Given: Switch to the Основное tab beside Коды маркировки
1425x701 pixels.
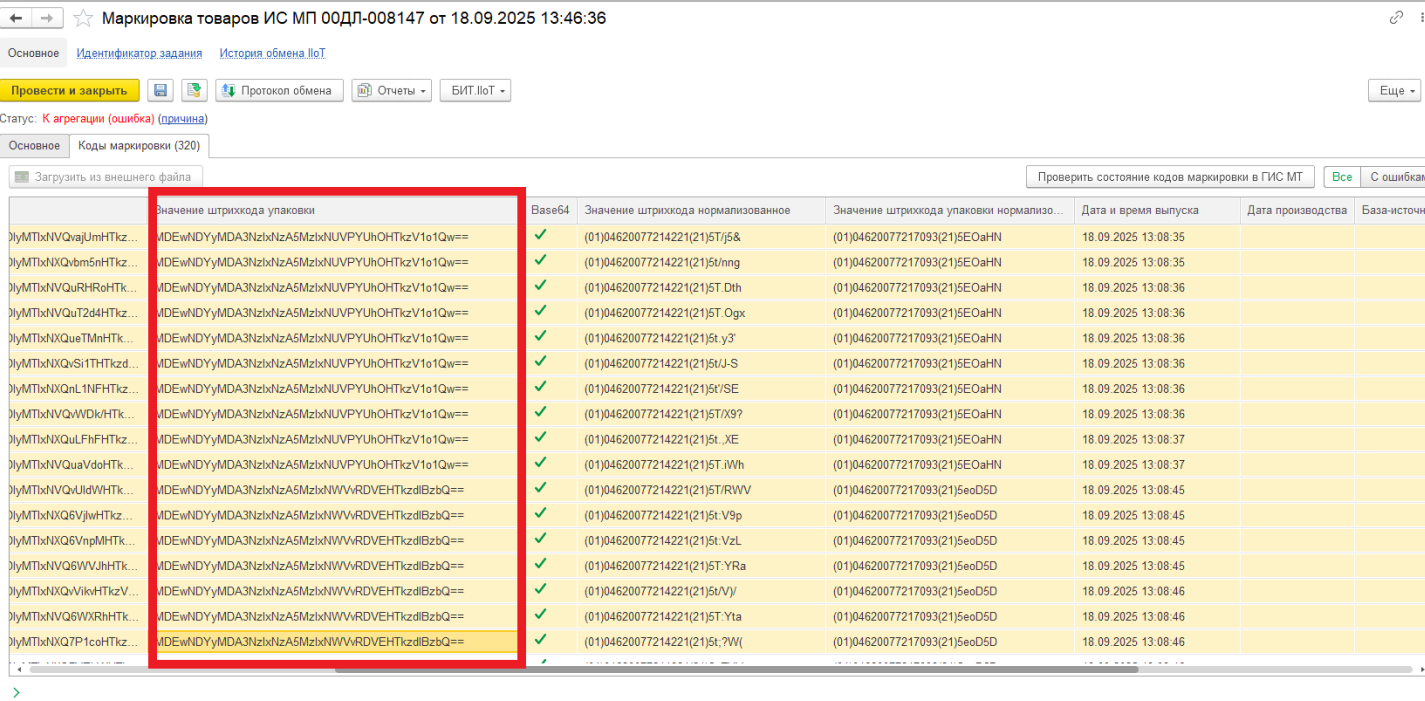Looking at the screenshot, I should coord(35,146).
